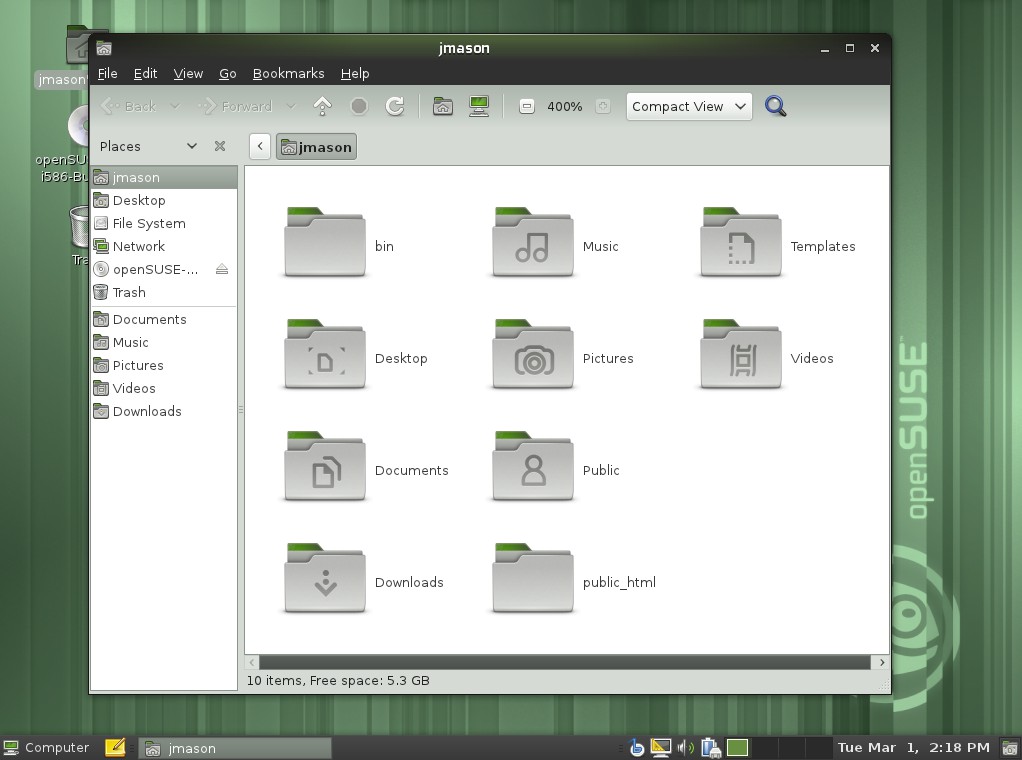This screenshot has width=1022, height=760.
Task: Open the Bookmarks menu
Action: click(x=288, y=73)
